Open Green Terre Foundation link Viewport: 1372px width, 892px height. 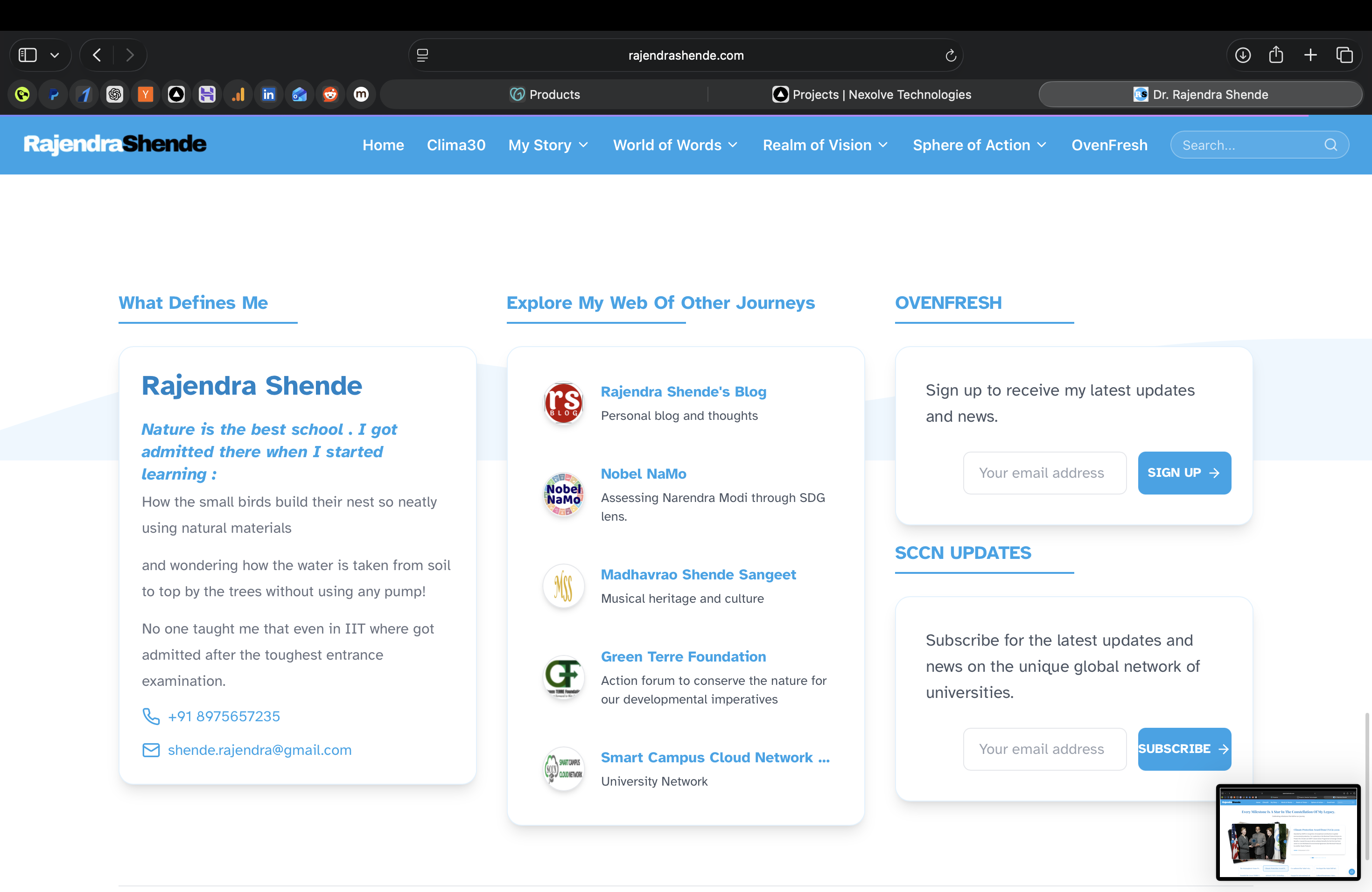coord(683,657)
